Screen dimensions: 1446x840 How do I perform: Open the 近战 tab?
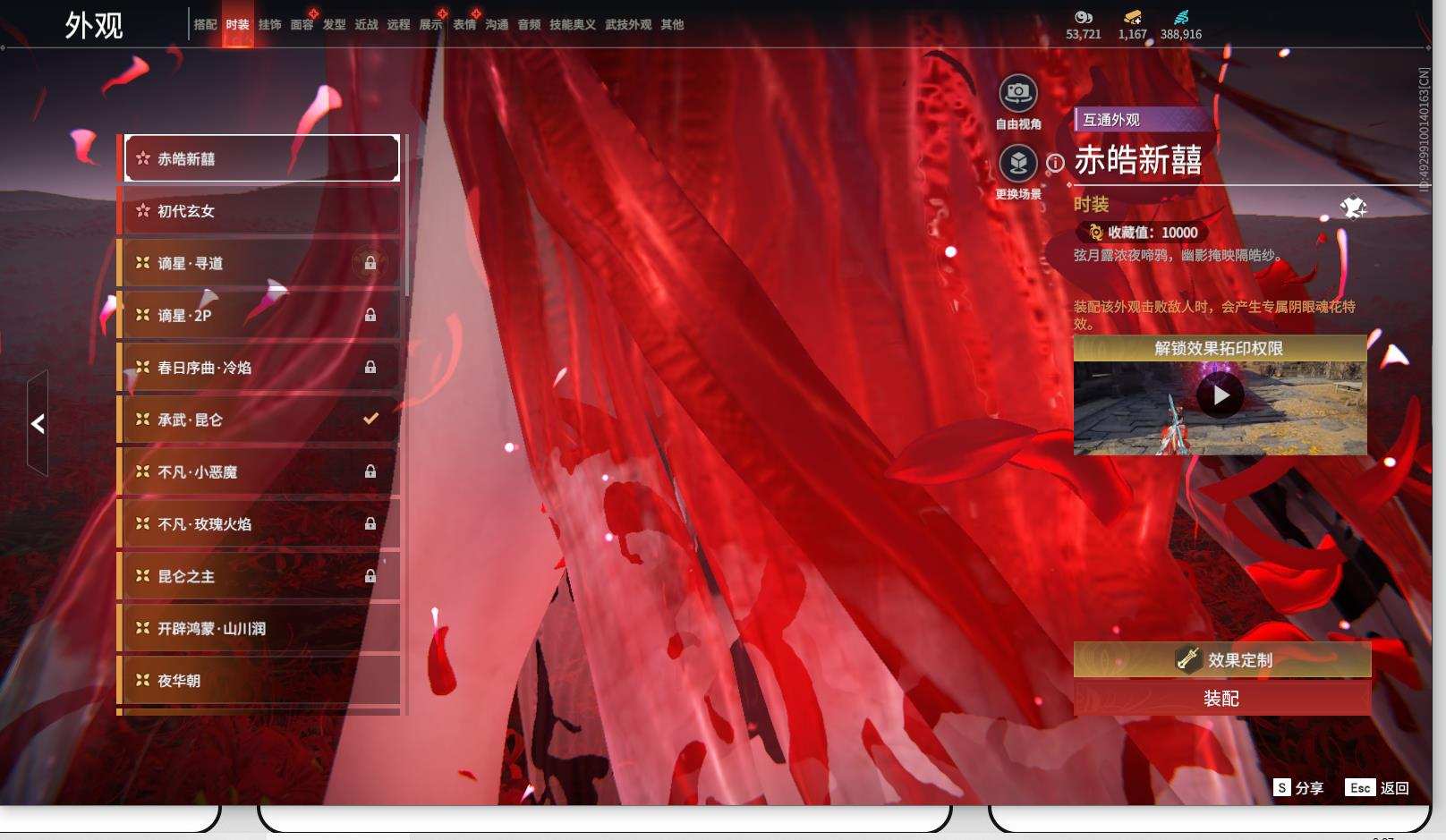click(x=367, y=25)
